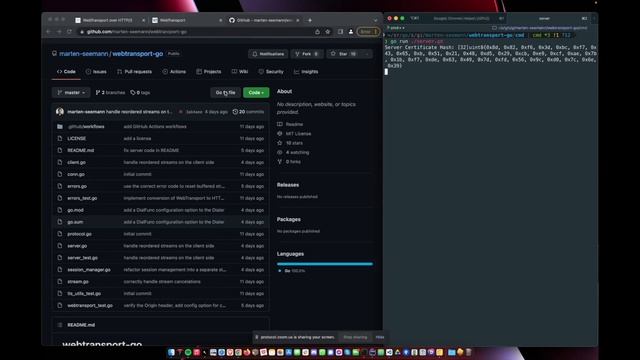Reload the GitHub page

(x=69, y=31)
